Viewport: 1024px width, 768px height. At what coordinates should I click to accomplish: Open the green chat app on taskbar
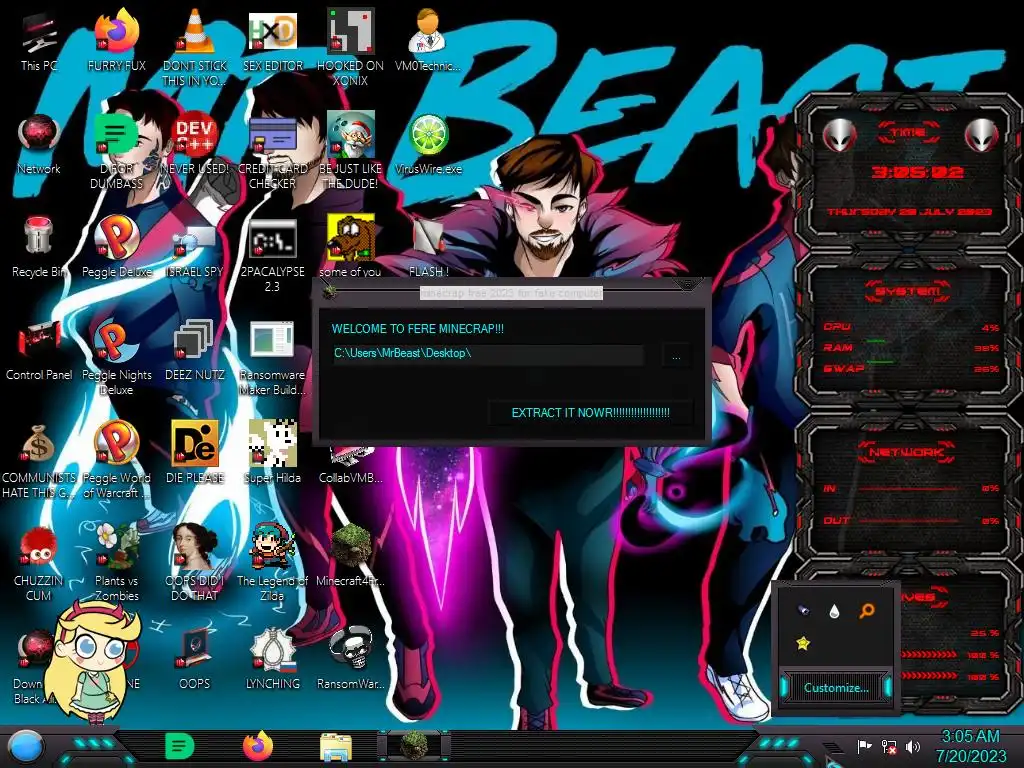(180, 746)
